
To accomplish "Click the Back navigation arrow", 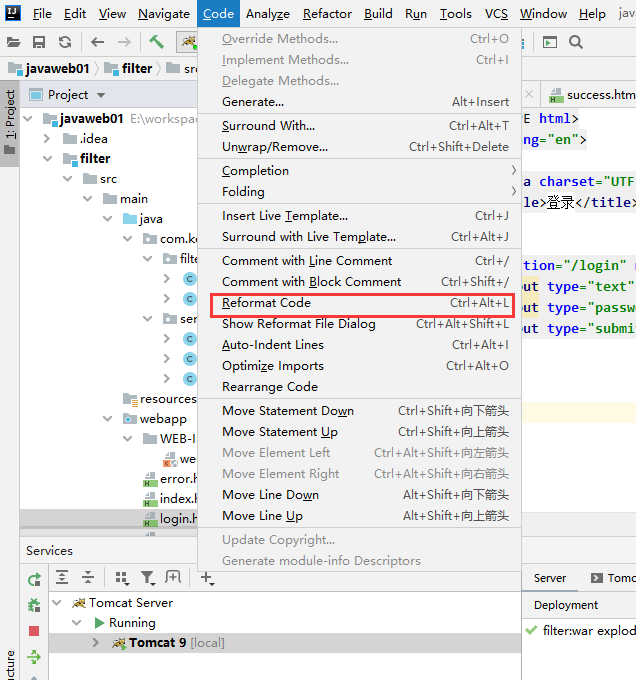I will pos(98,42).
